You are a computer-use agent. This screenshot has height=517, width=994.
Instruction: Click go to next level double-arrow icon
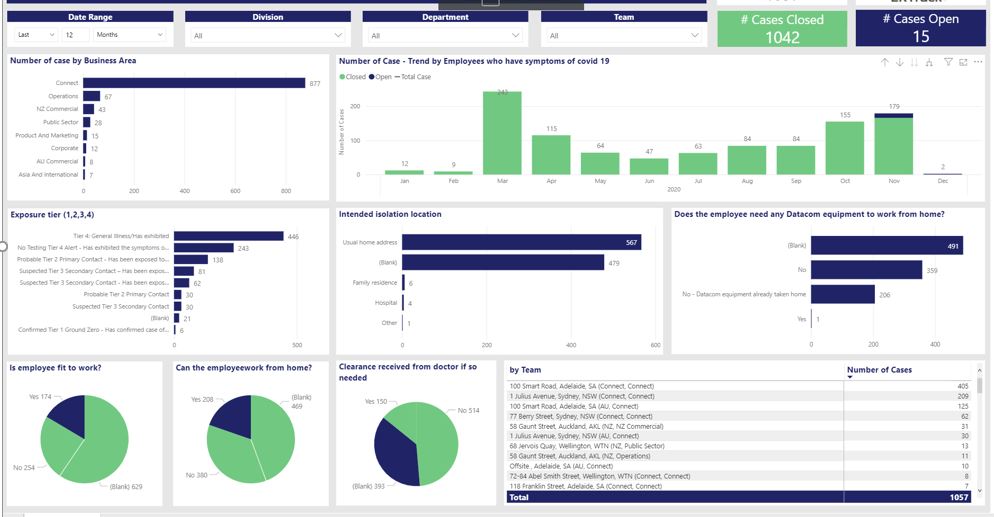[x=915, y=62]
